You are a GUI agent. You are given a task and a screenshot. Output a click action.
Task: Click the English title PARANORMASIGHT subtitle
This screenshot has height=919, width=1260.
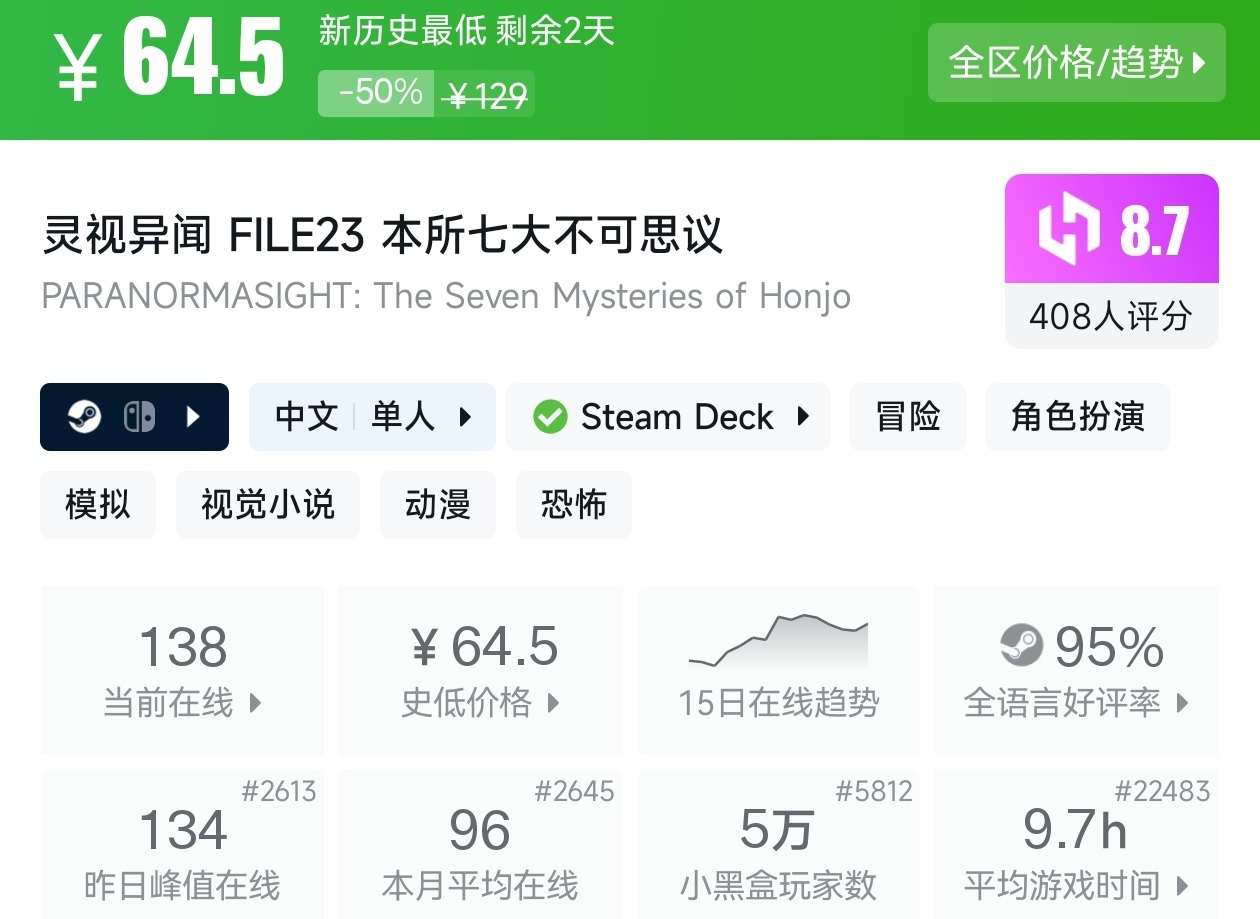446,297
